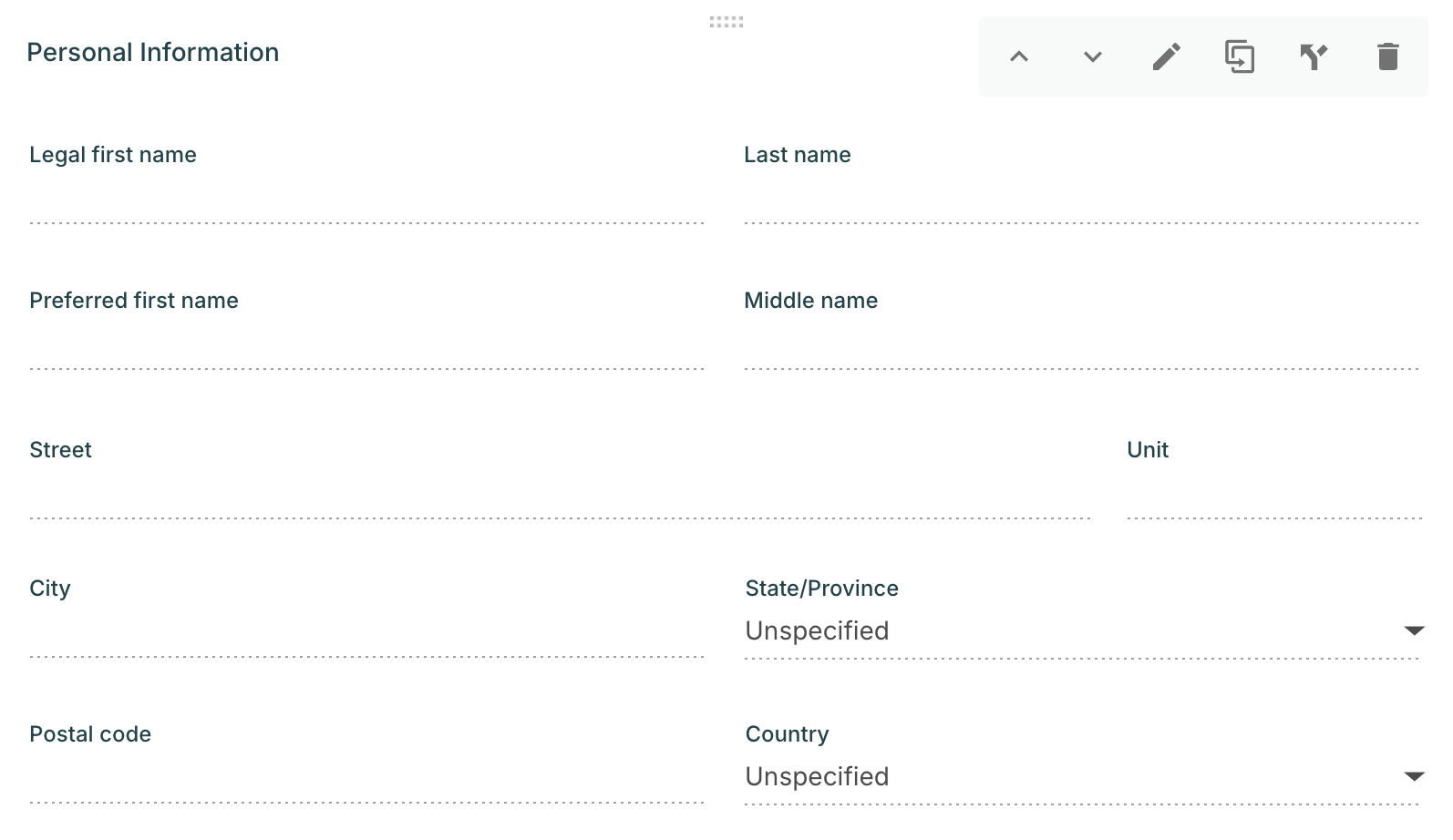1453x840 pixels.
Task: Click the Middle name text field
Action: (x=1081, y=350)
